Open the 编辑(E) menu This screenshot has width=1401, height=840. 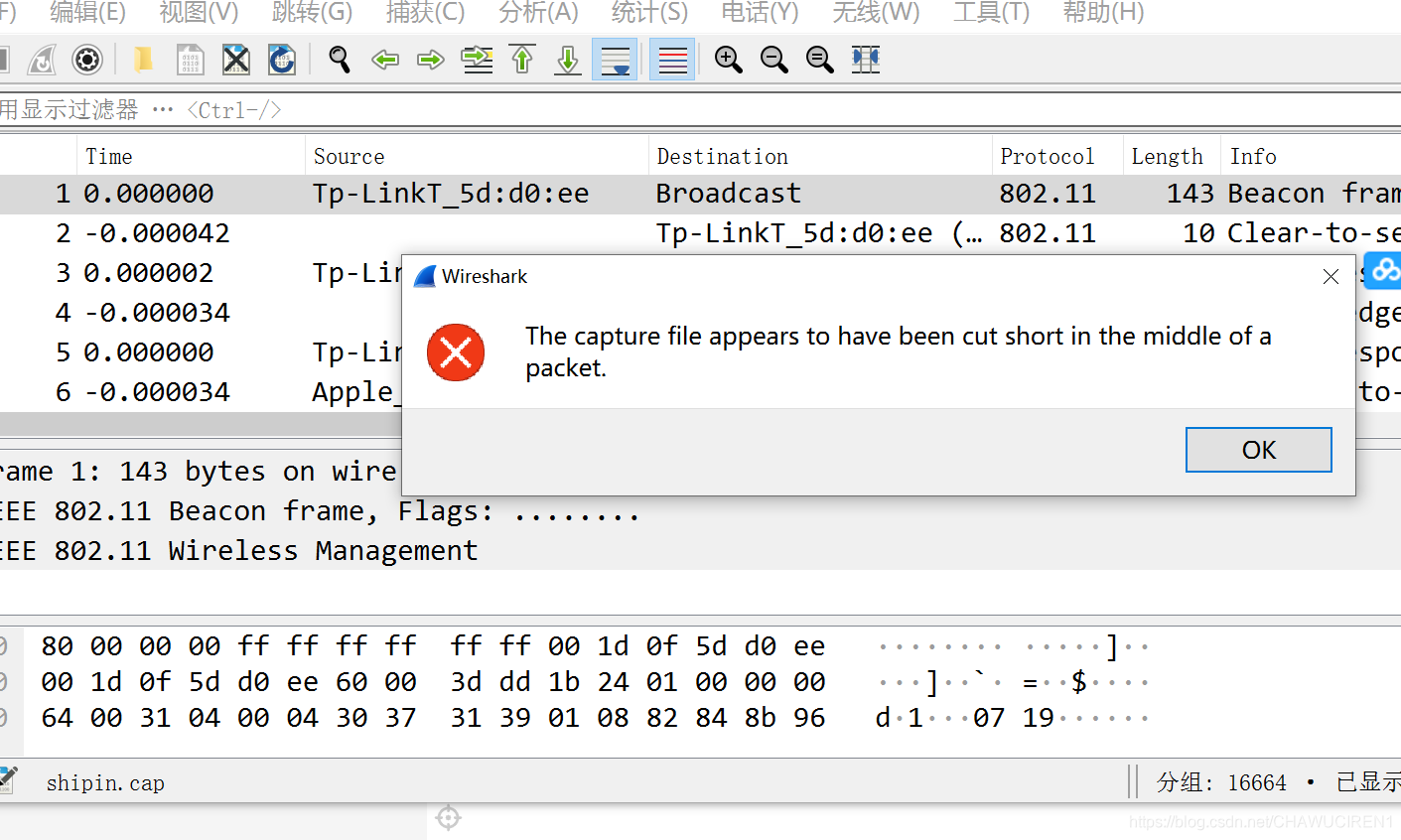(x=87, y=13)
